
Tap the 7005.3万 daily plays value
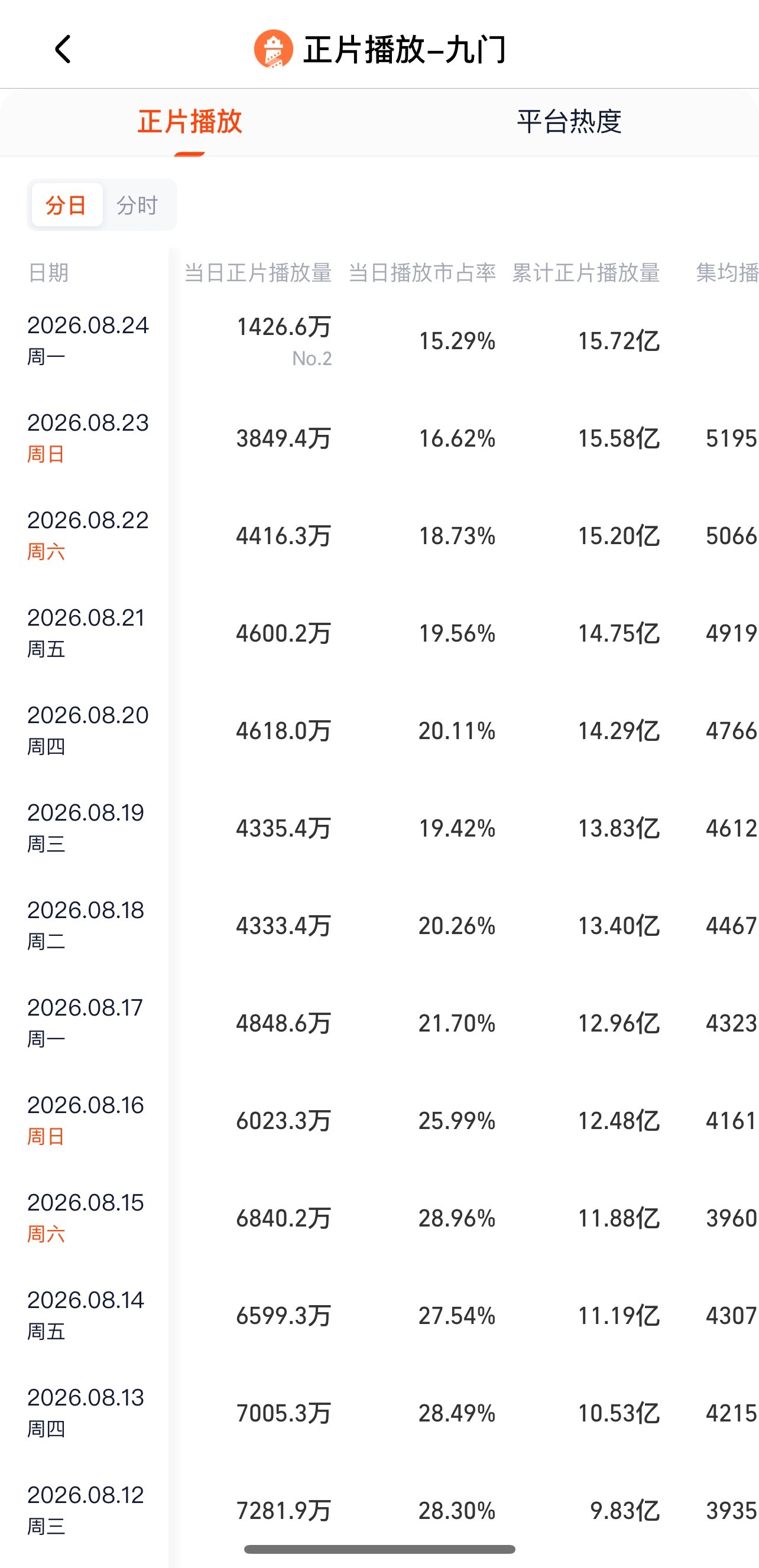[283, 1413]
